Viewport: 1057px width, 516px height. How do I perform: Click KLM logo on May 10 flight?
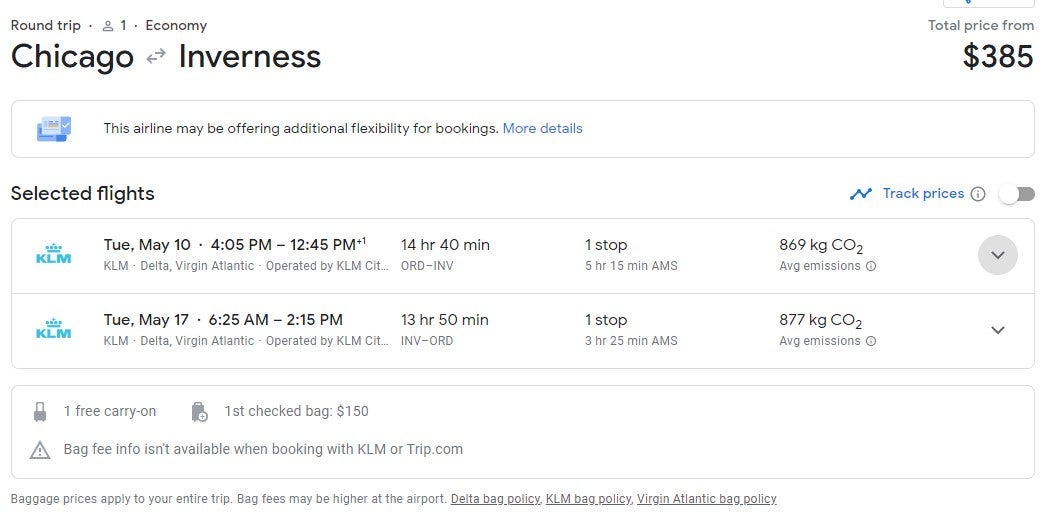click(x=53, y=255)
